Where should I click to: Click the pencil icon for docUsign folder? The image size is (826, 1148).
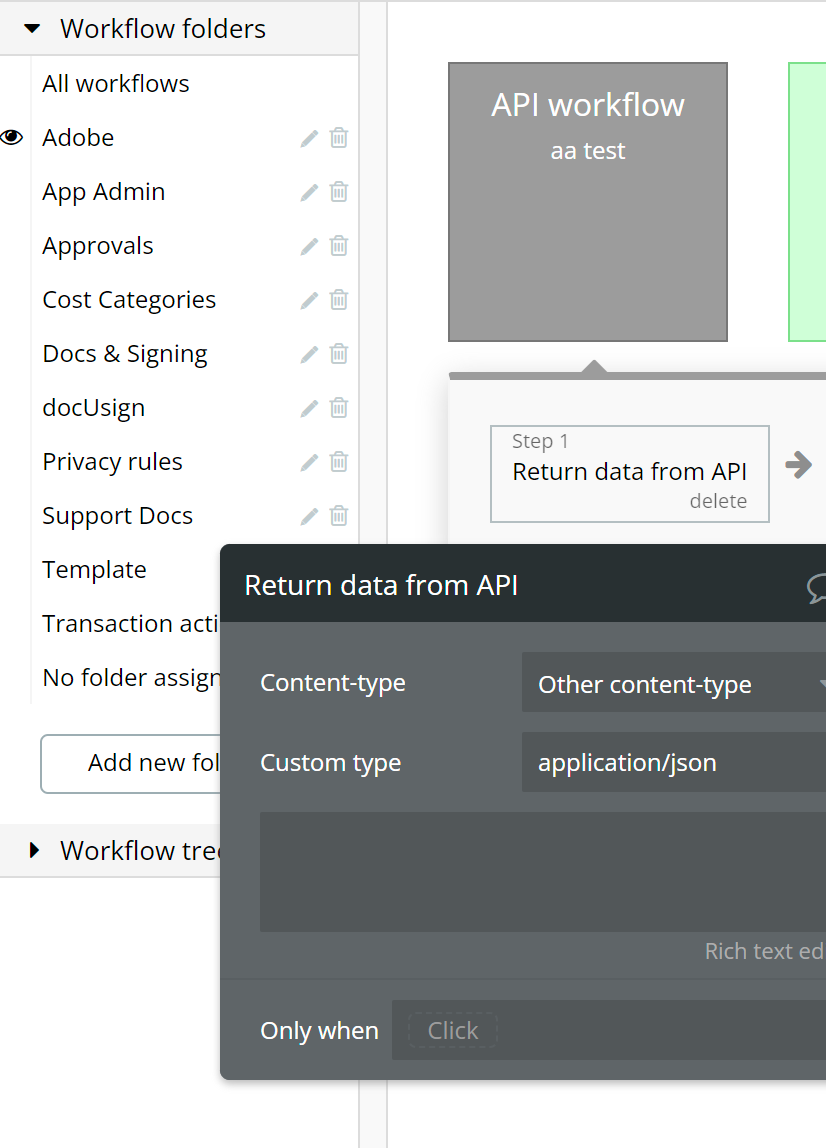click(x=309, y=408)
